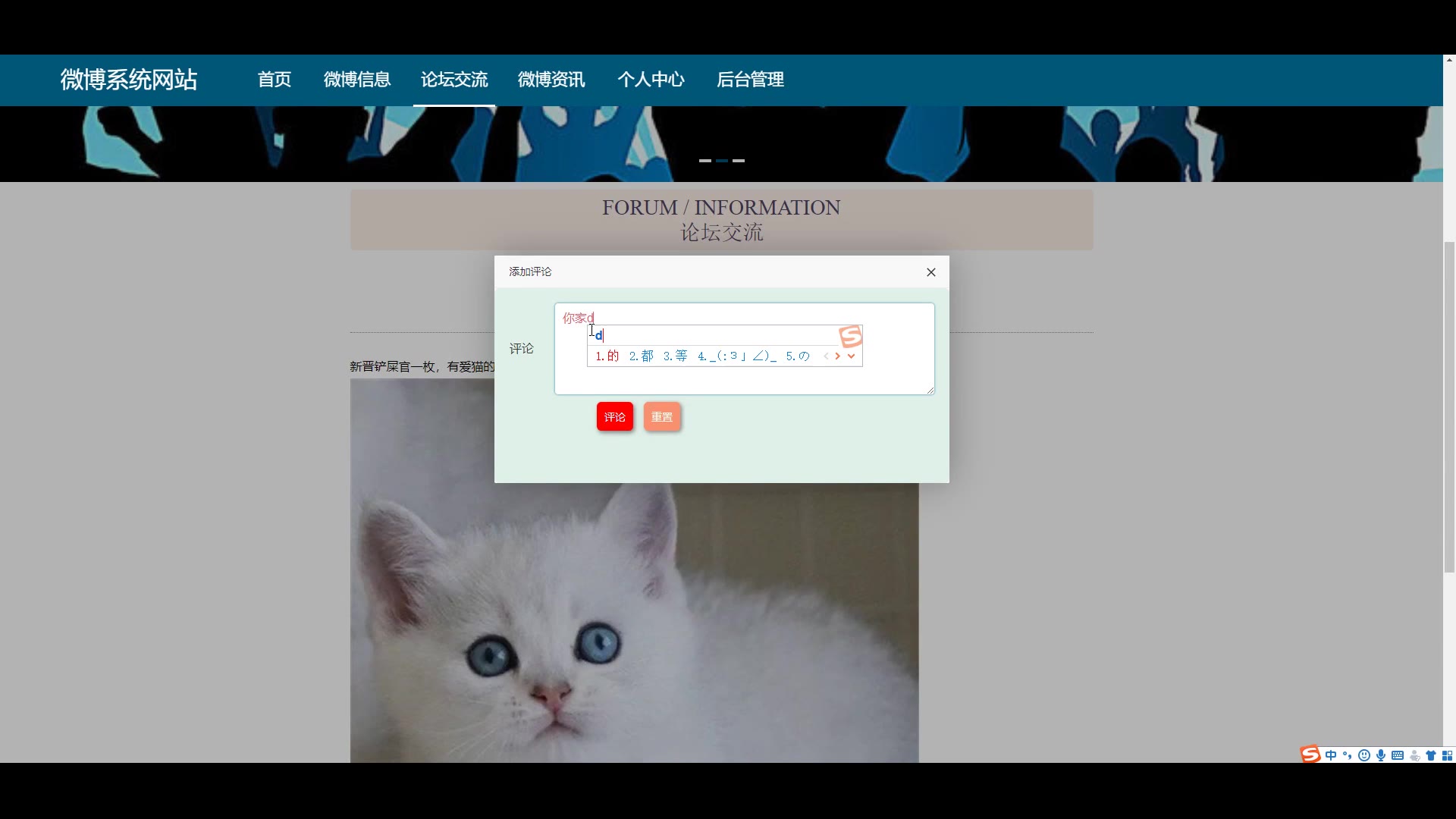The image size is (1456, 819).
Task: Go to previous candidate page arrow
Action: [x=826, y=356]
